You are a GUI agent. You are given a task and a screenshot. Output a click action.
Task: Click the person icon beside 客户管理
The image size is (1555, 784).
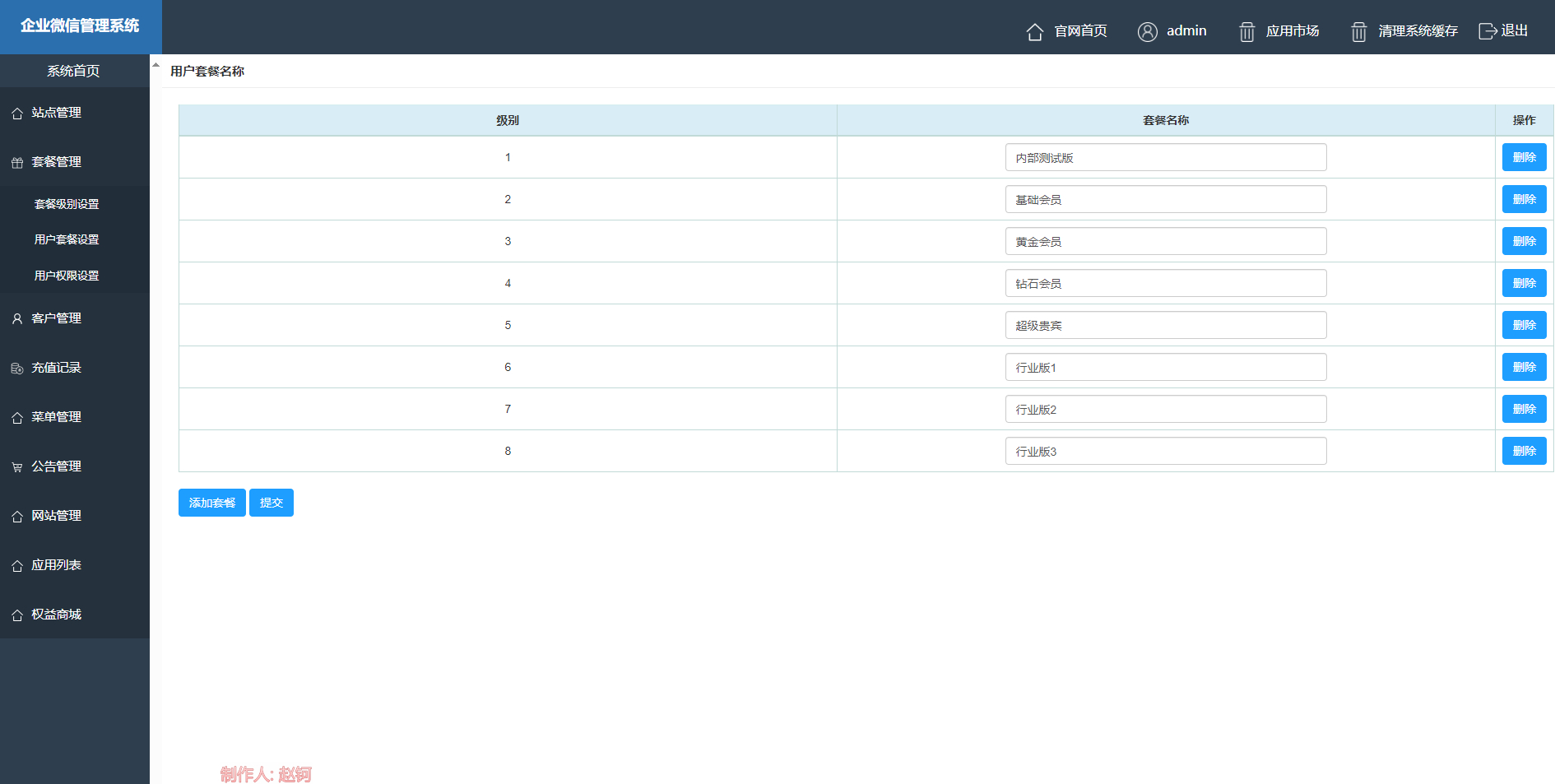coord(17,319)
